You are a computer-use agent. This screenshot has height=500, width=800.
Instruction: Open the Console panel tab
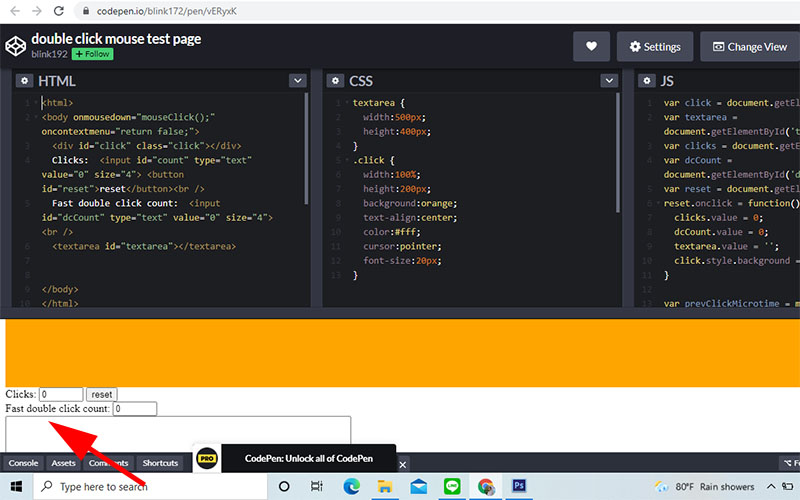[23, 463]
